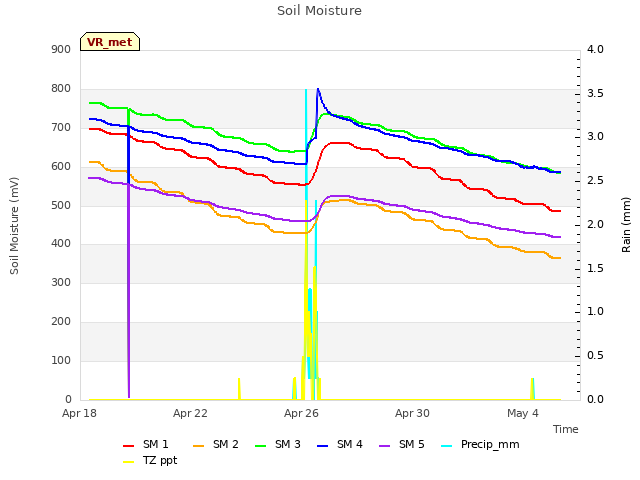Click the May 4 x-axis label
640x480 pixels.
pyautogui.click(x=523, y=413)
